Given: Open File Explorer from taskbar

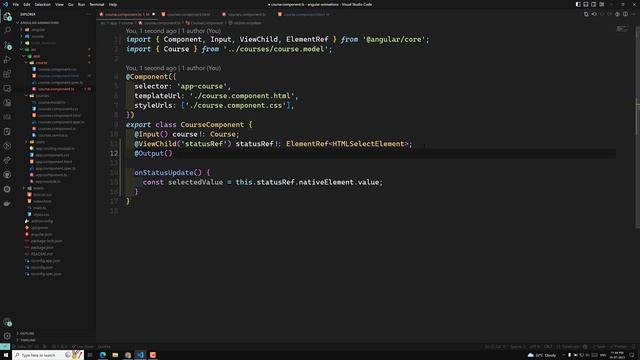Looking at the screenshot, I should coord(115,355).
